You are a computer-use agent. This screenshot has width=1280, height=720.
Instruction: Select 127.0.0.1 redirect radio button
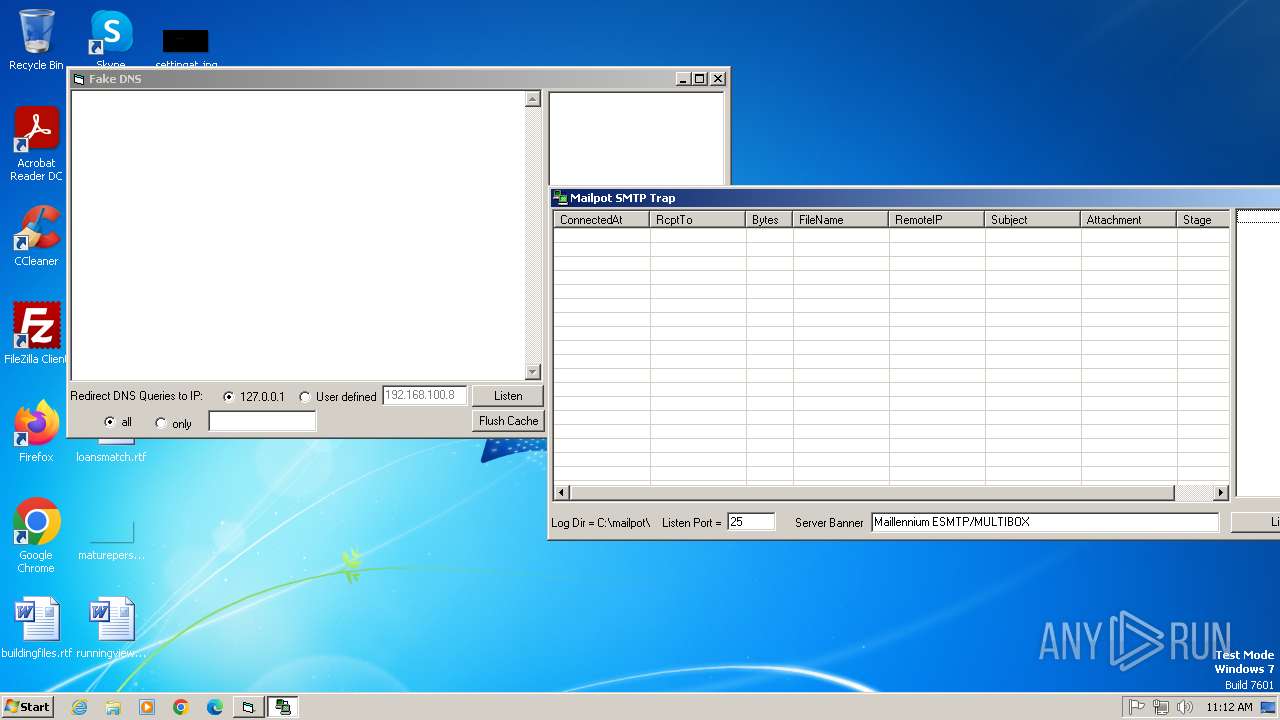[x=228, y=397]
